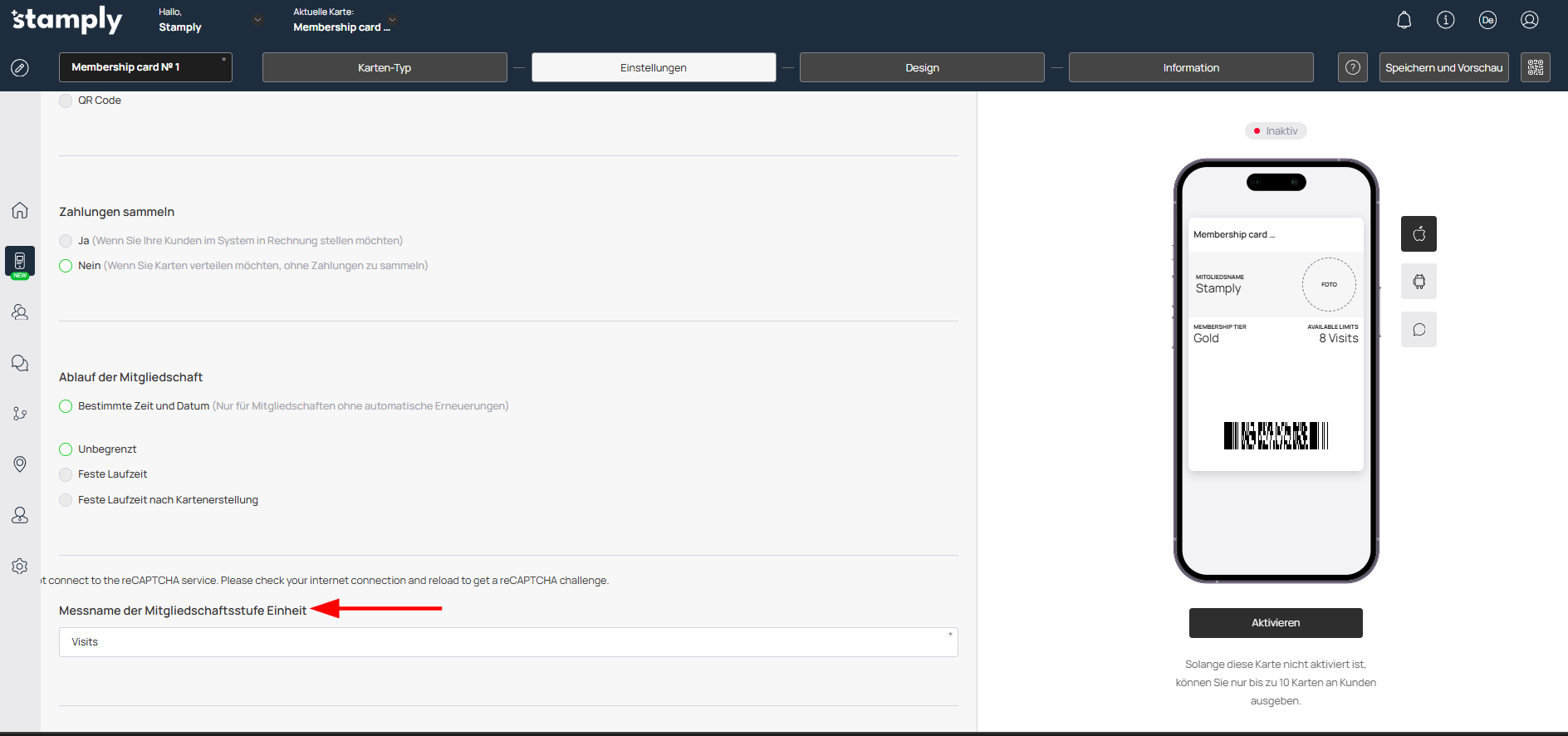Expand the Hallo Stamply account dropdown
The image size is (1568, 736).
pos(257,20)
